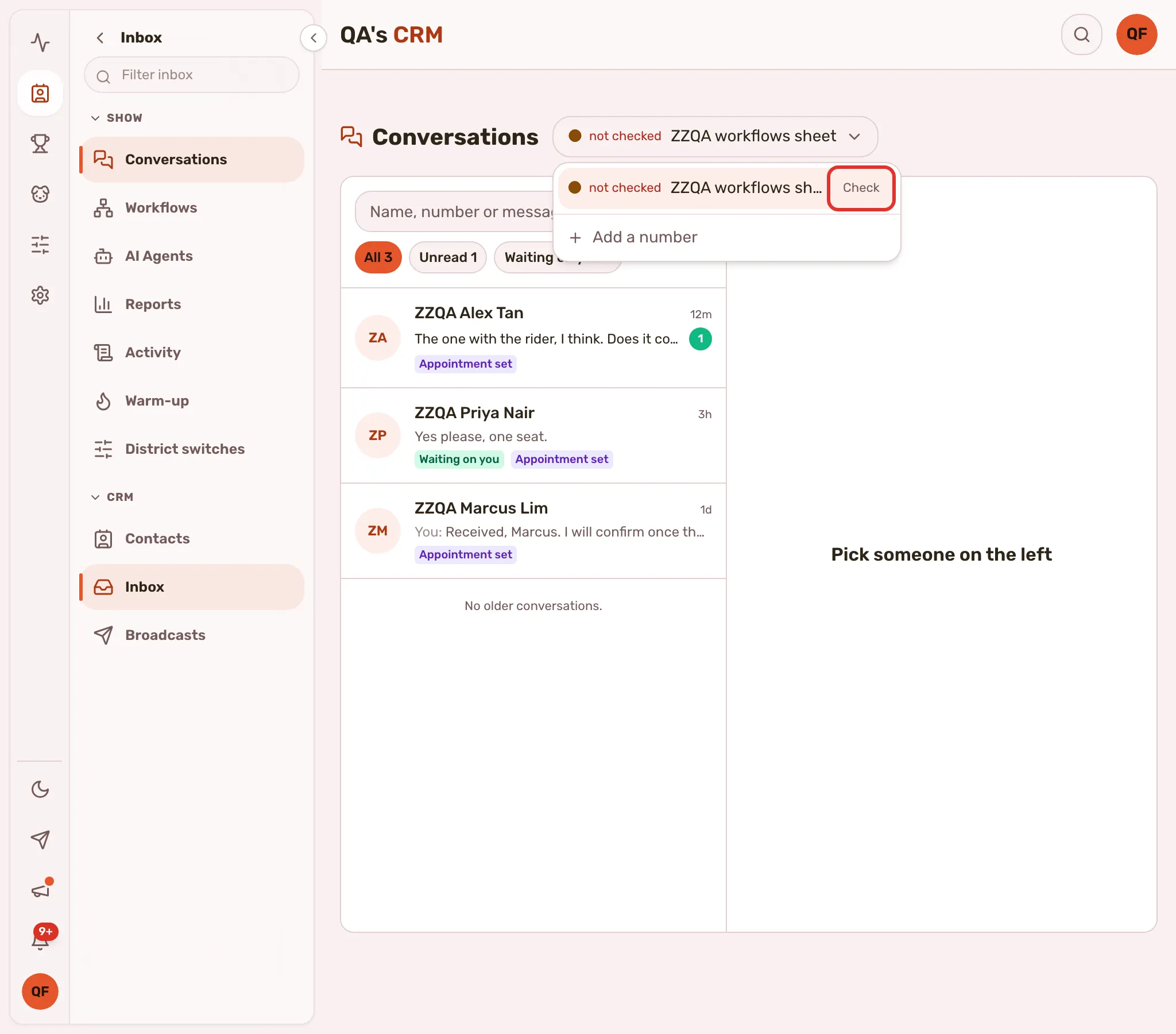Image resolution: width=1176 pixels, height=1034 pixels.
Task: Open Reports in the sidebar
Action: (192, 304)
